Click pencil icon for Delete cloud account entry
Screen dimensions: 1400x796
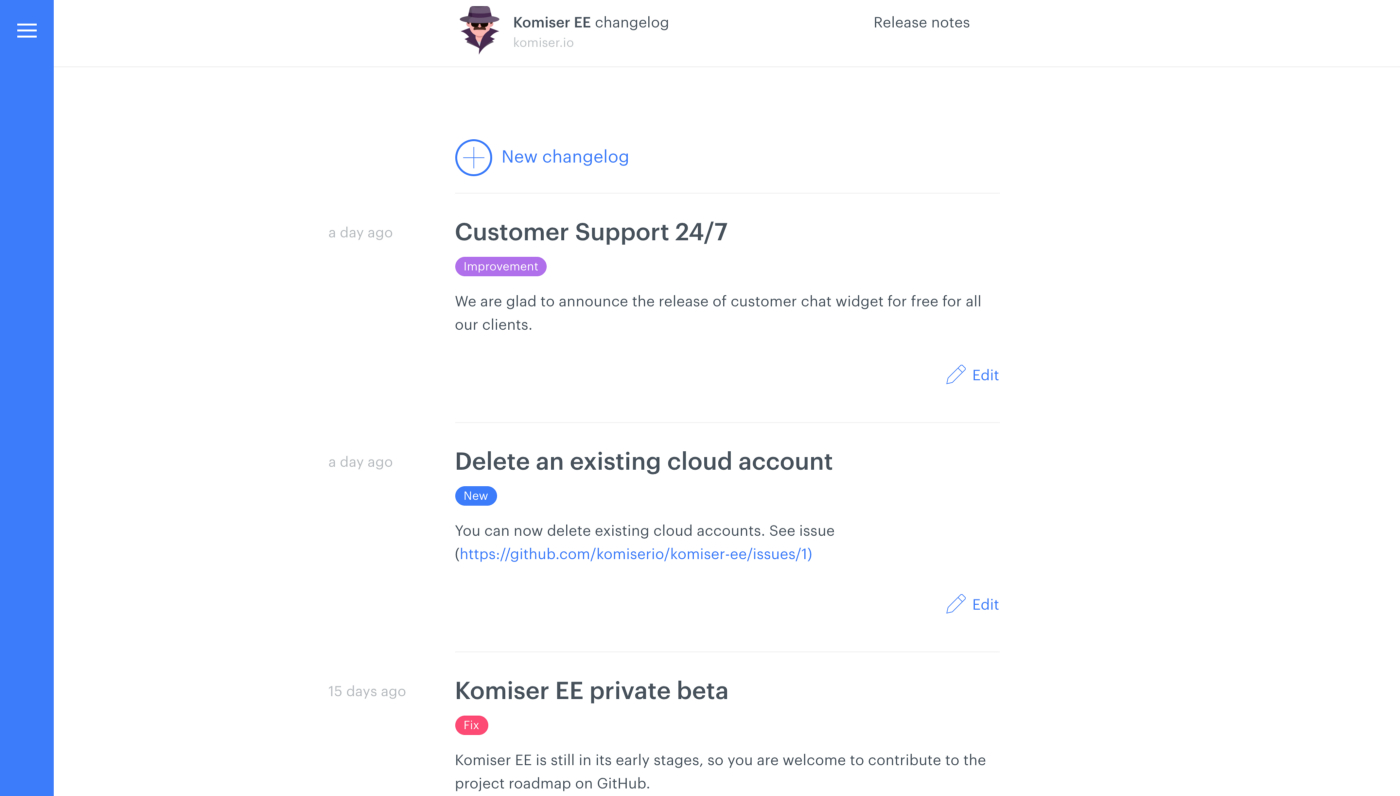(956, 604)
